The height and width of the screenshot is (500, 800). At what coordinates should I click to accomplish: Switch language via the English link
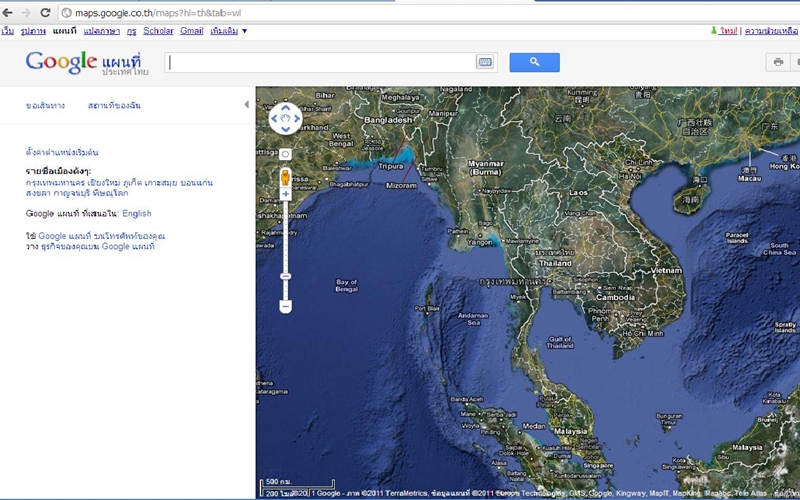click(x=137, y=213)
